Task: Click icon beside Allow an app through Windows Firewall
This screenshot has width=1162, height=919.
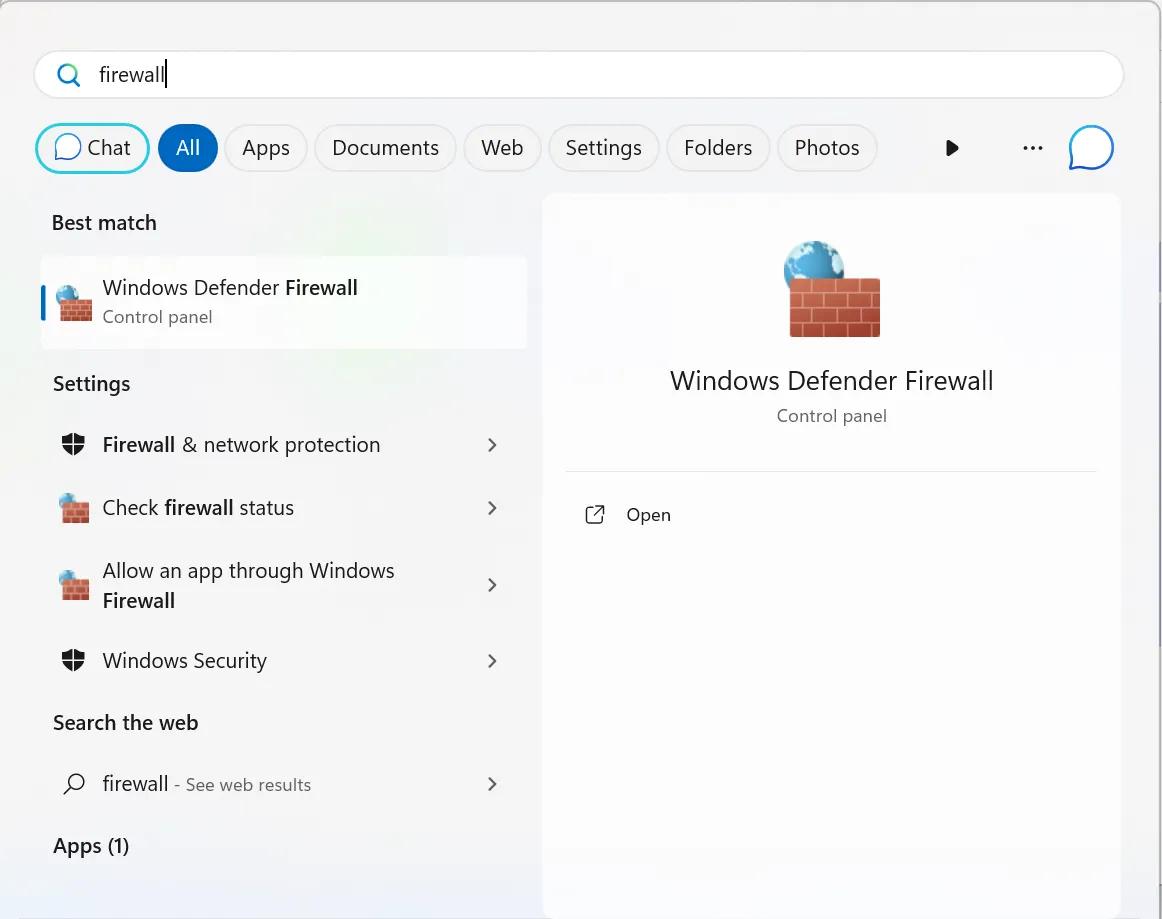Action: click(74, 585)
